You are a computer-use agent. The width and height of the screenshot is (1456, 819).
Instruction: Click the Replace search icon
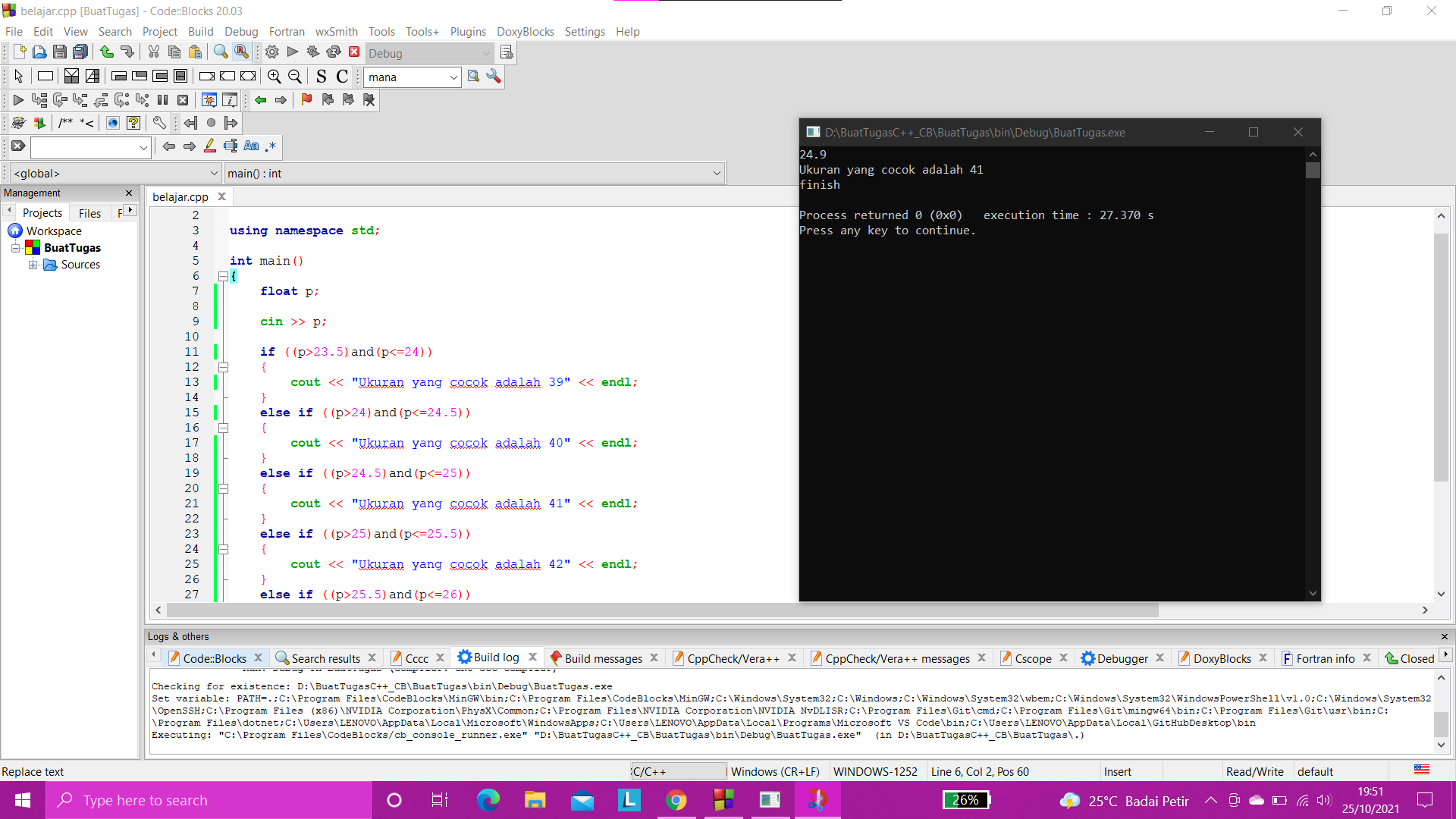(x=241, y=52)
